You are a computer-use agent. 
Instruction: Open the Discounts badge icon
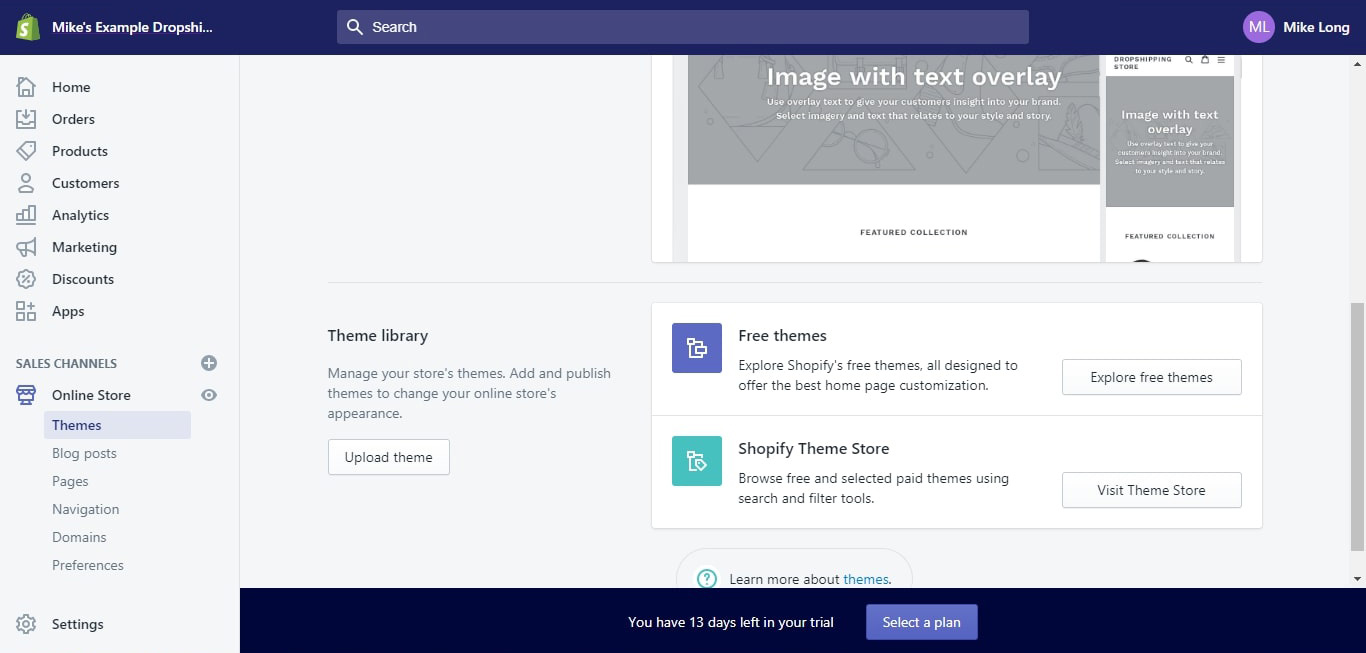[26, 279]
